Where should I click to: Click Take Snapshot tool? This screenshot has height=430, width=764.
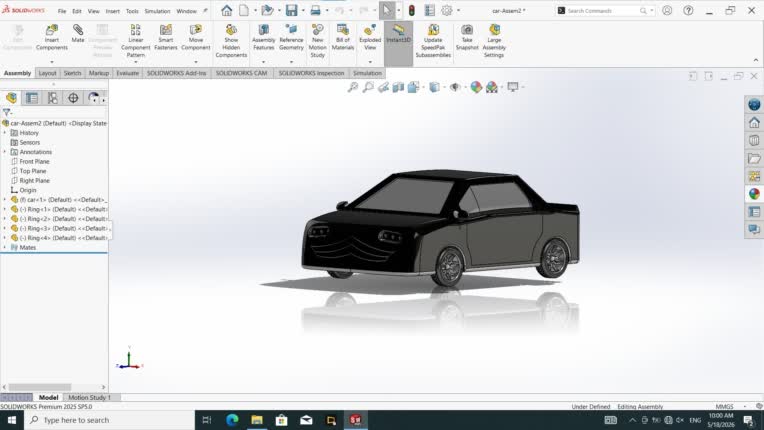[467, 37]
